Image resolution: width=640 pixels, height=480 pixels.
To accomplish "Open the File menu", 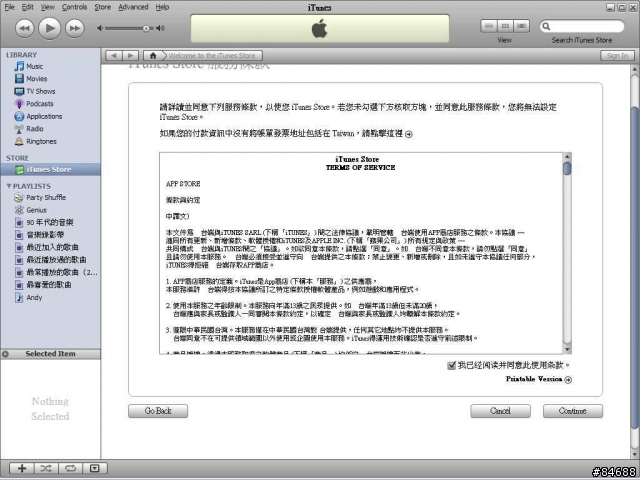I will pos(9,7).
